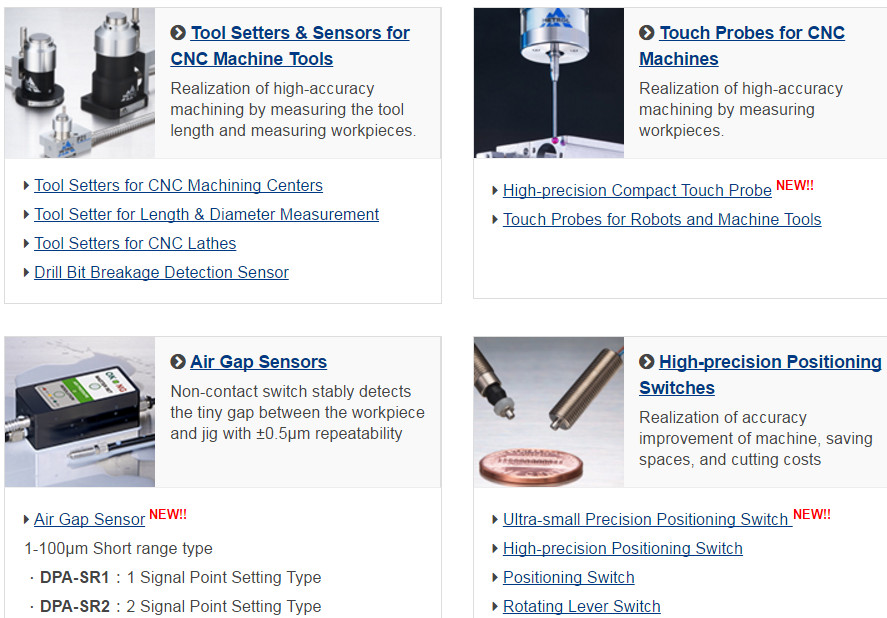Open the Air Gap Sensor list link
Screen dimensions: 887x618
(89, 519)
